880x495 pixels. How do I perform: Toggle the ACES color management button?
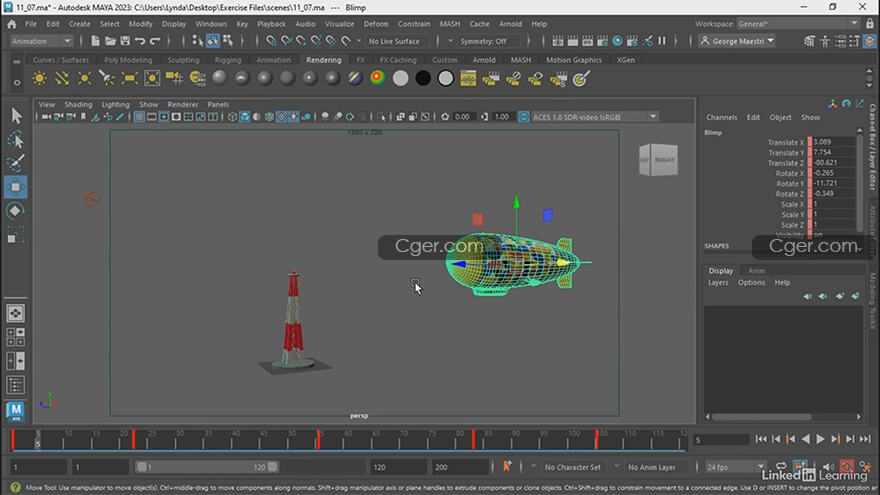pos(523,117)
